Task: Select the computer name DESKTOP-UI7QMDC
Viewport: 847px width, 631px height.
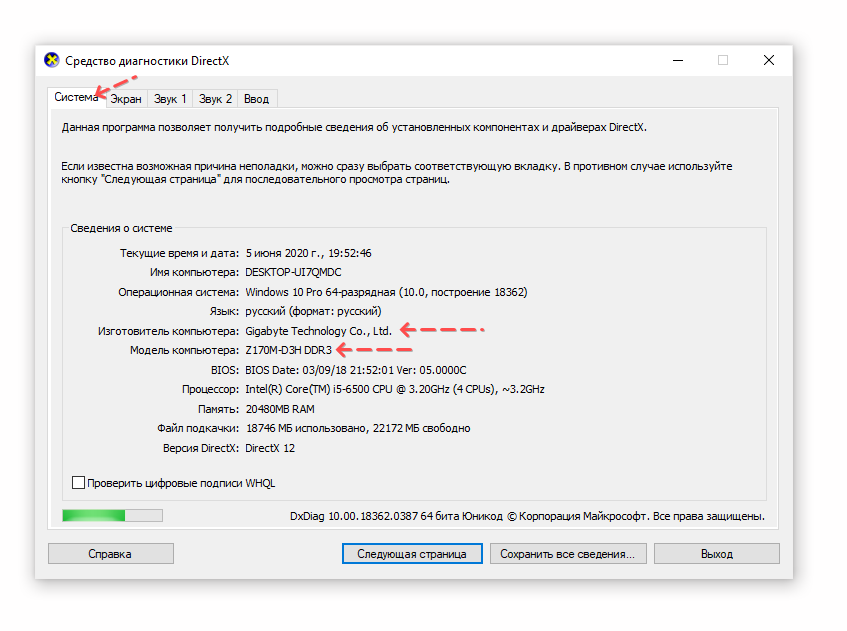Action: [293, 272]
